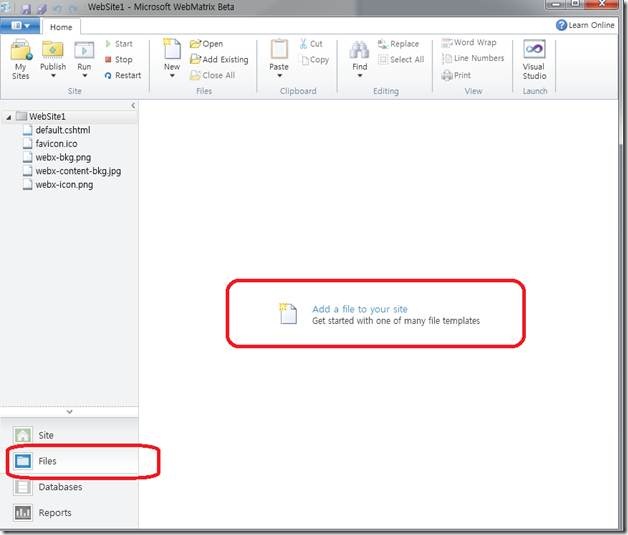Switch to the Reports workspace
This screenshot has height=535, width=628.
69,513
